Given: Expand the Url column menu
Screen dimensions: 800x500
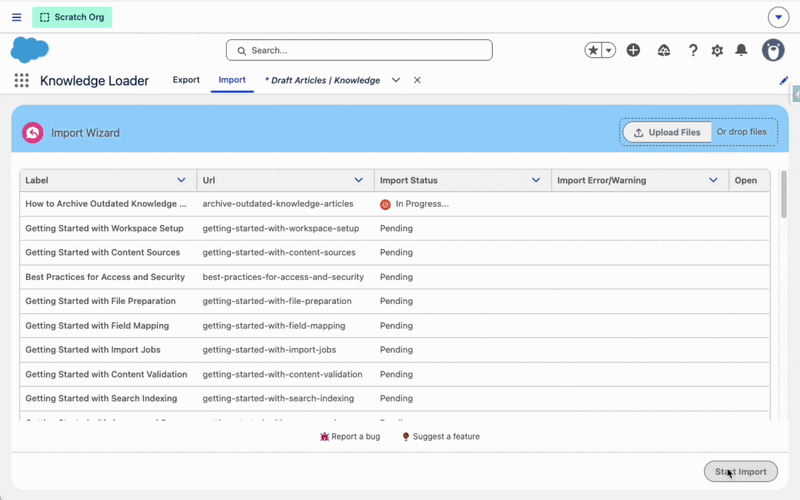Looking at the screenshot, I should point(359,180).
